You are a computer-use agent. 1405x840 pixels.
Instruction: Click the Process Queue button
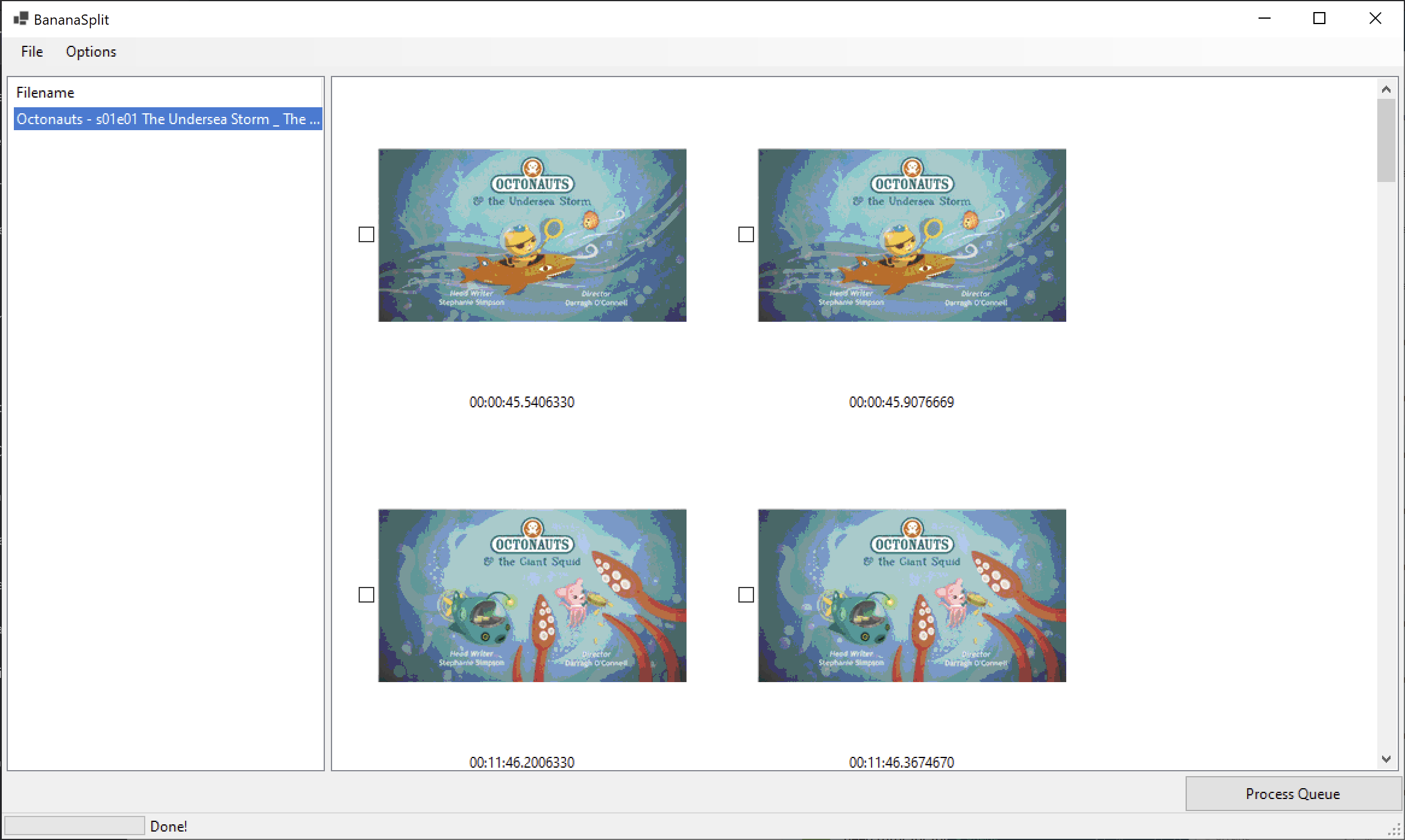click(x=1292, y=794)
